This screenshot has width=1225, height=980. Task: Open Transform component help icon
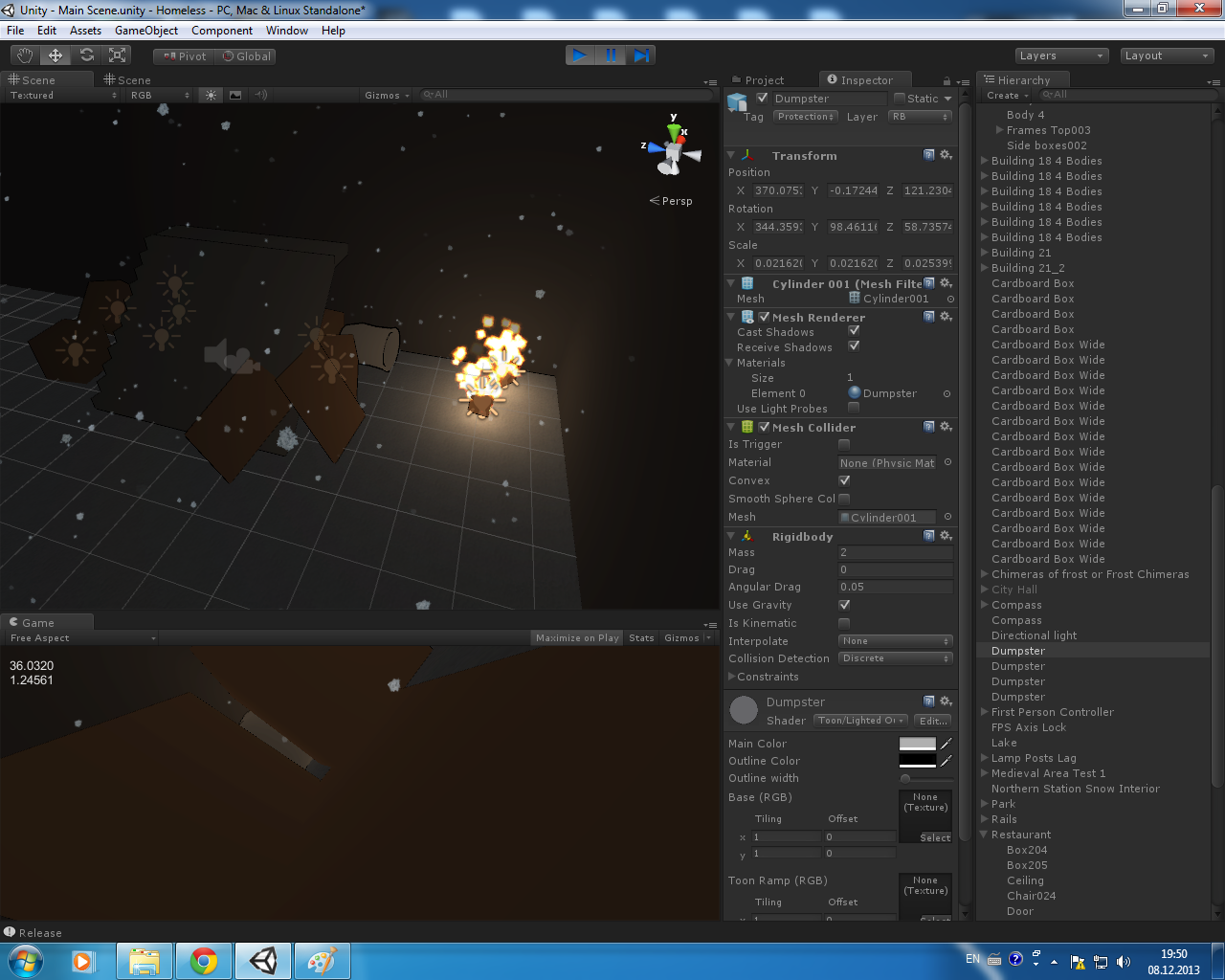[928, 155]
